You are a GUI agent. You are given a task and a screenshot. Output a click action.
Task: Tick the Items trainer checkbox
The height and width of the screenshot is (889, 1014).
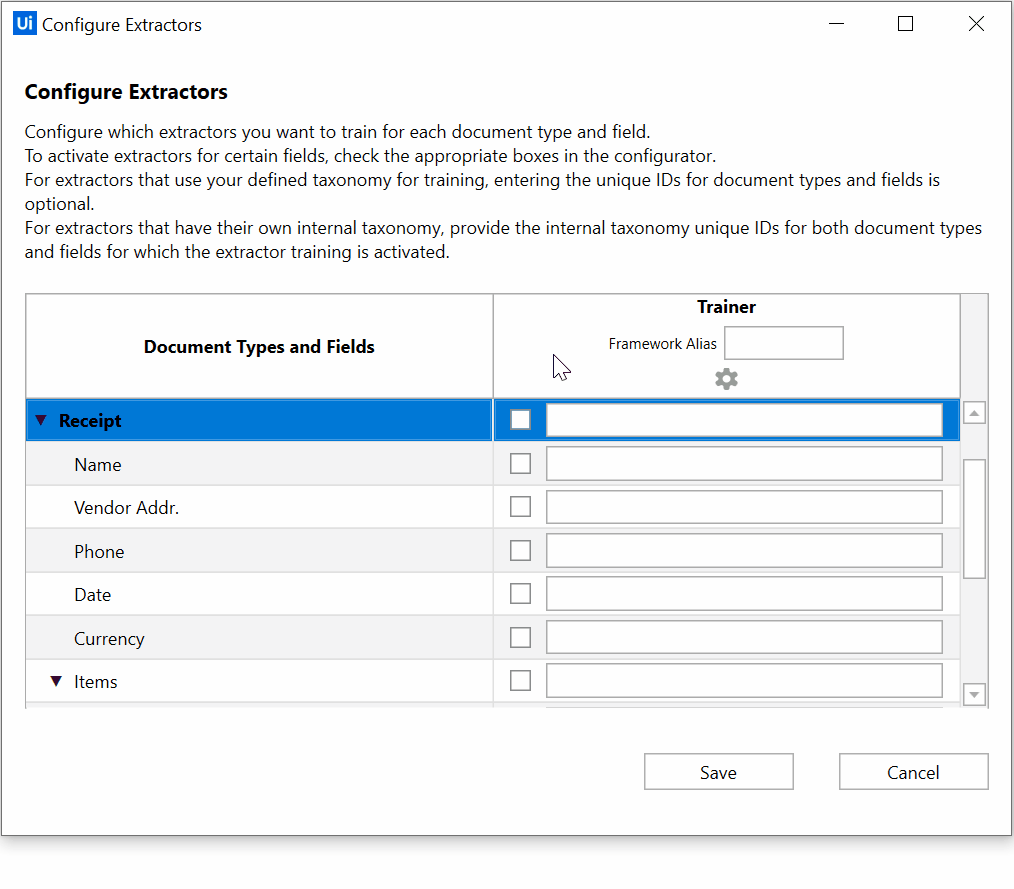click(520, 681)
